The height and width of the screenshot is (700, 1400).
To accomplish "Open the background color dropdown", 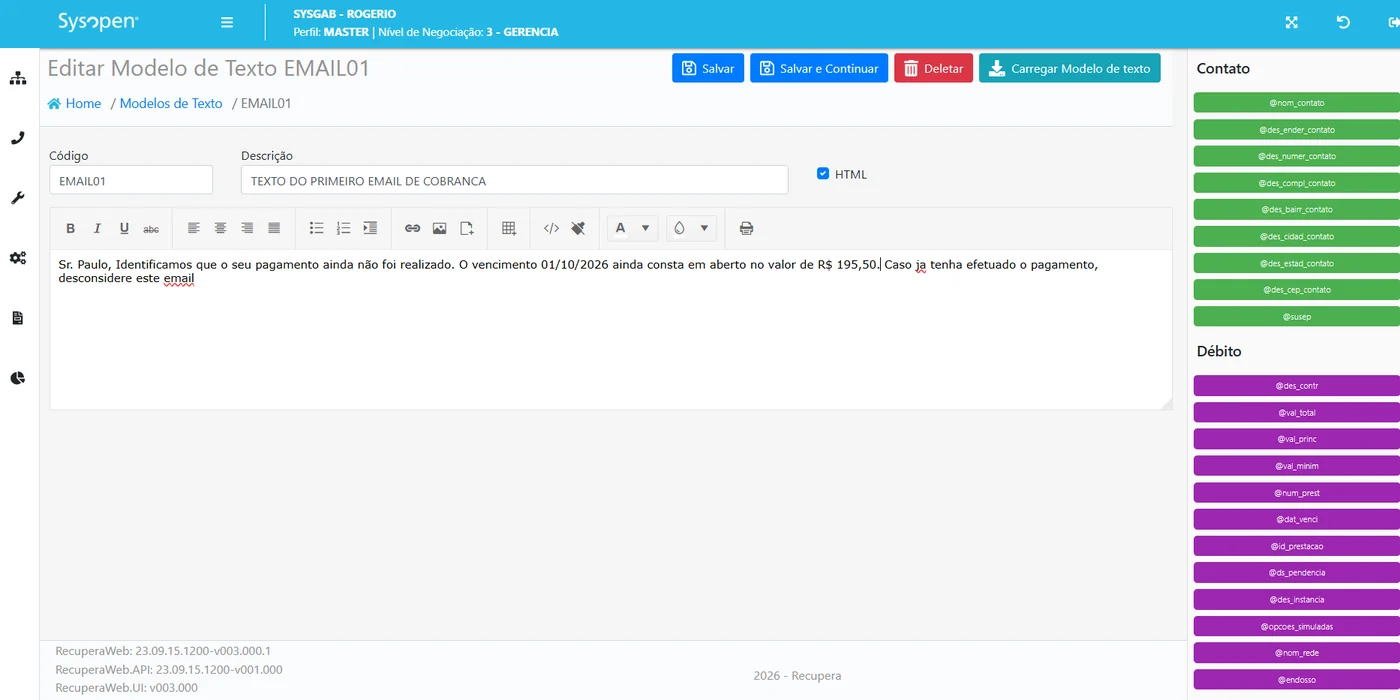I will (692, 229).
